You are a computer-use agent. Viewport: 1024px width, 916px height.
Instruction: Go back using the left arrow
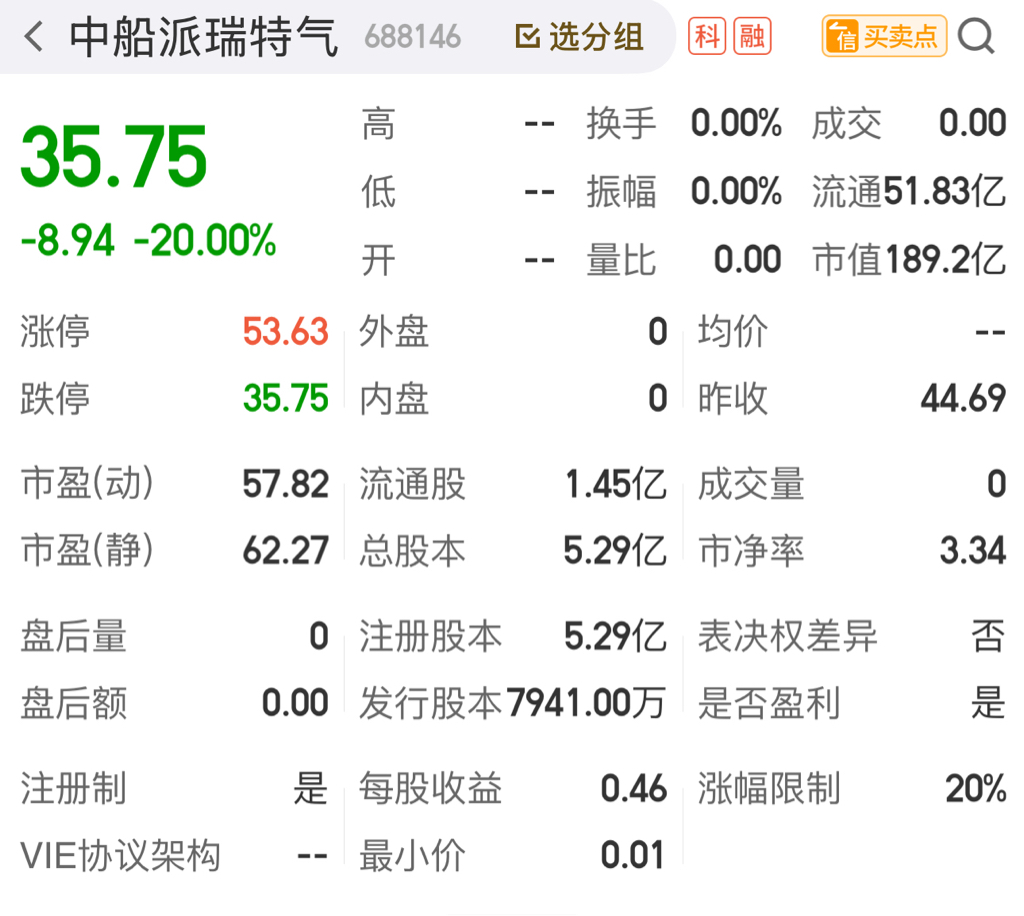click(33, 37)
